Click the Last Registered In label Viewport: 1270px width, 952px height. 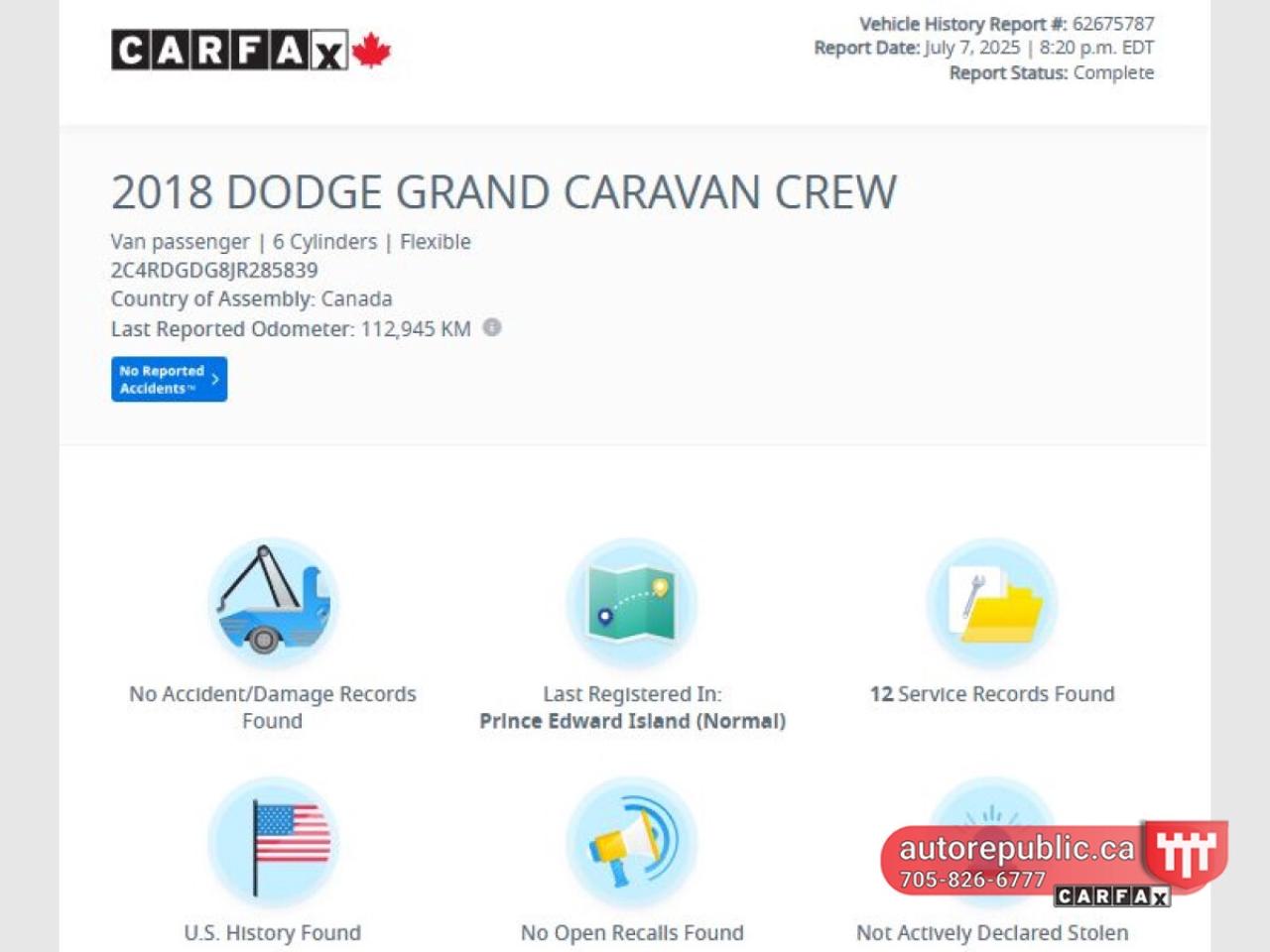[x=632, y=694]
